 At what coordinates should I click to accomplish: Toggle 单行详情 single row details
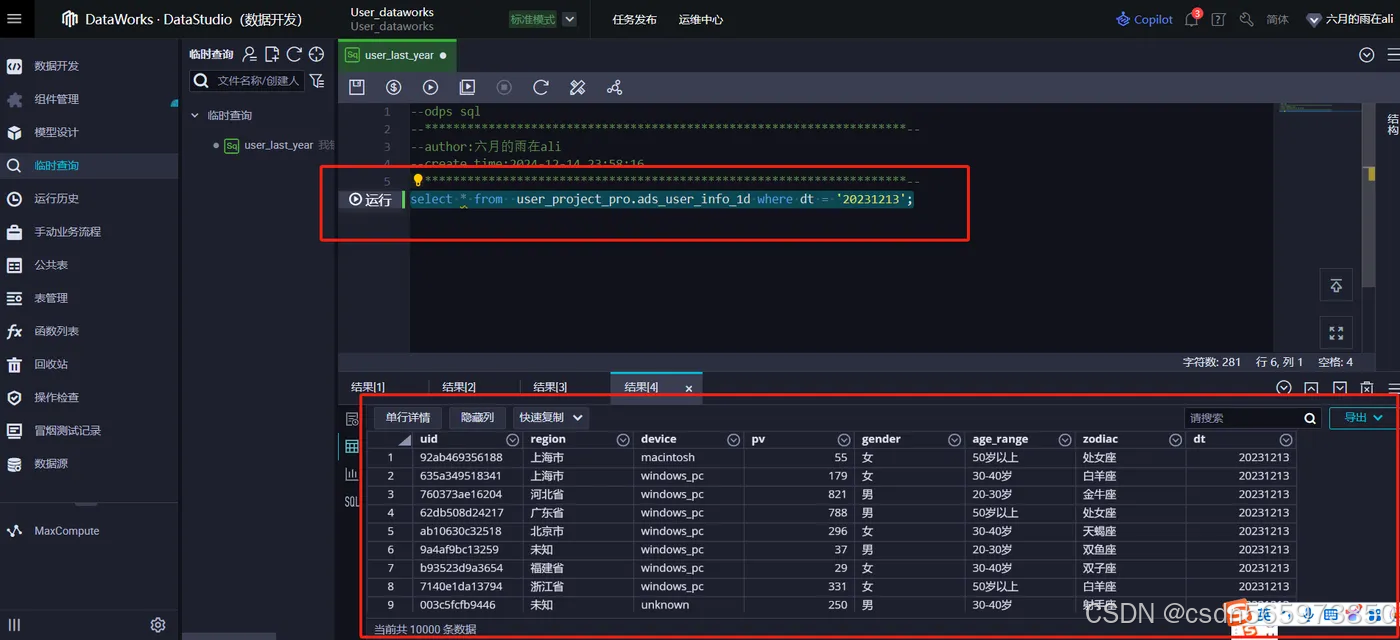pos(406,417)
